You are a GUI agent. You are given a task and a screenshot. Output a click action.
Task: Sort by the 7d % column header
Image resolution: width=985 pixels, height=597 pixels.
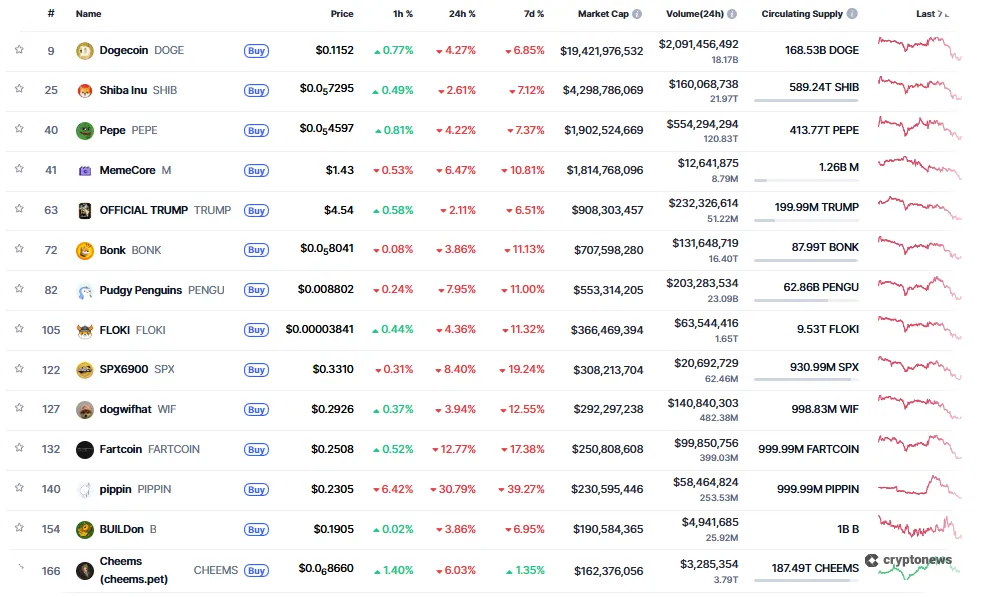click(x=534, y=15)
